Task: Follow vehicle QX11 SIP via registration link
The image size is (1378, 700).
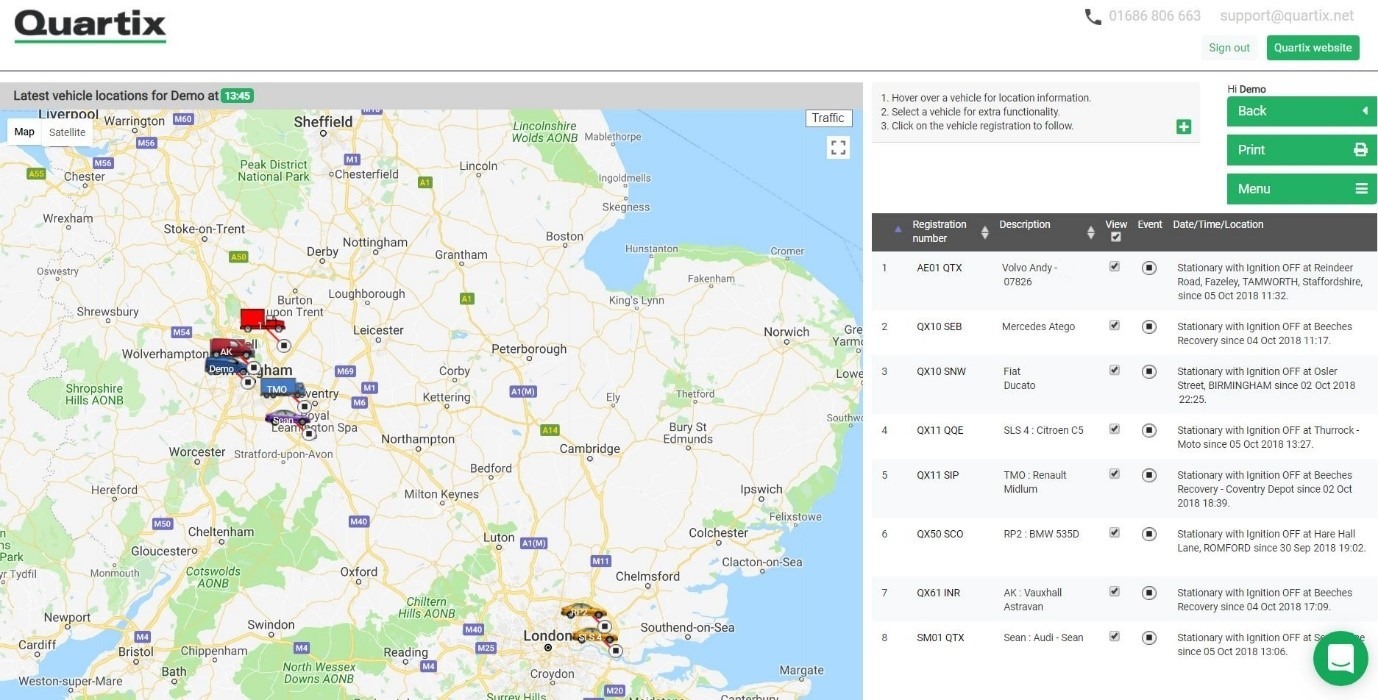Action: (937, 475)
